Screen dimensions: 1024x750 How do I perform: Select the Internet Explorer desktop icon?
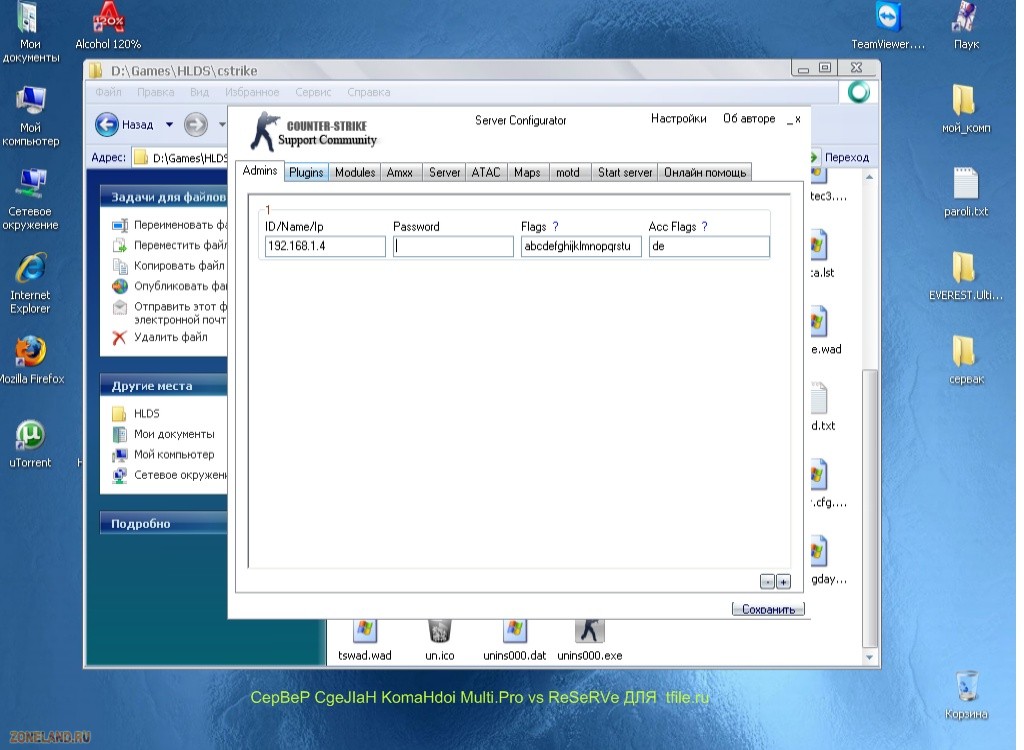point(30,284)
